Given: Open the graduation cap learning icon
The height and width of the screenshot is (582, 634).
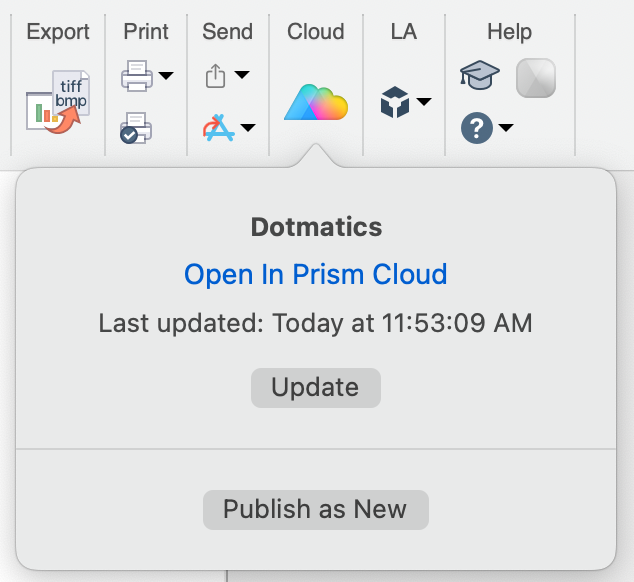Looking at the screenshot, I should (479, 76).
